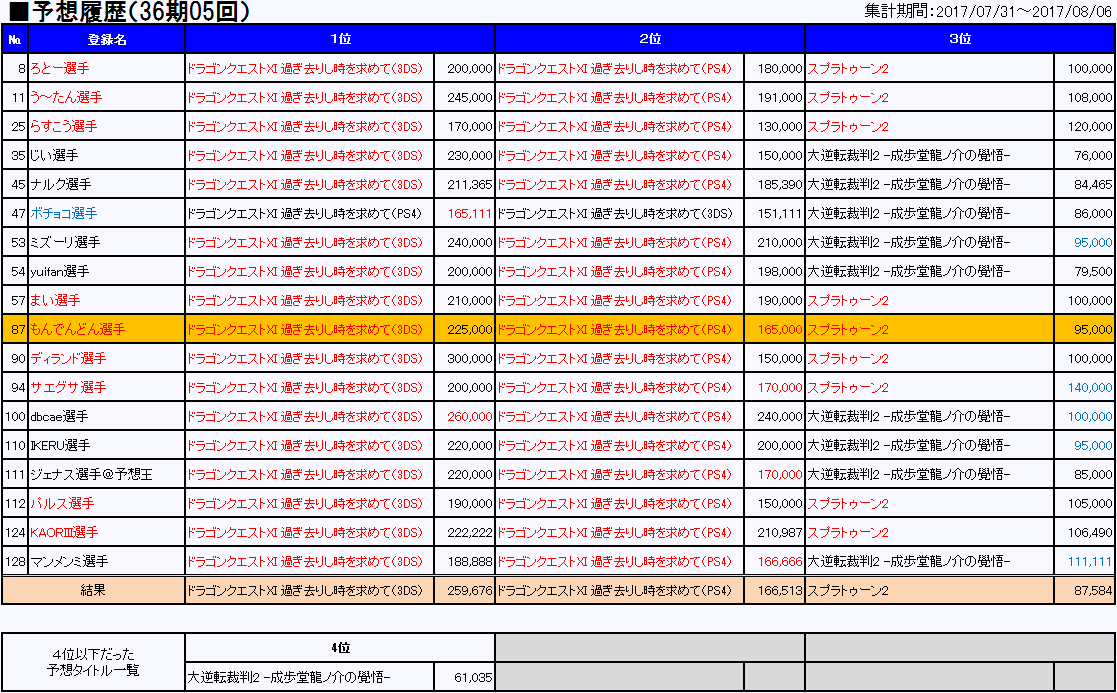Click the value 191,000

[780, 98]
